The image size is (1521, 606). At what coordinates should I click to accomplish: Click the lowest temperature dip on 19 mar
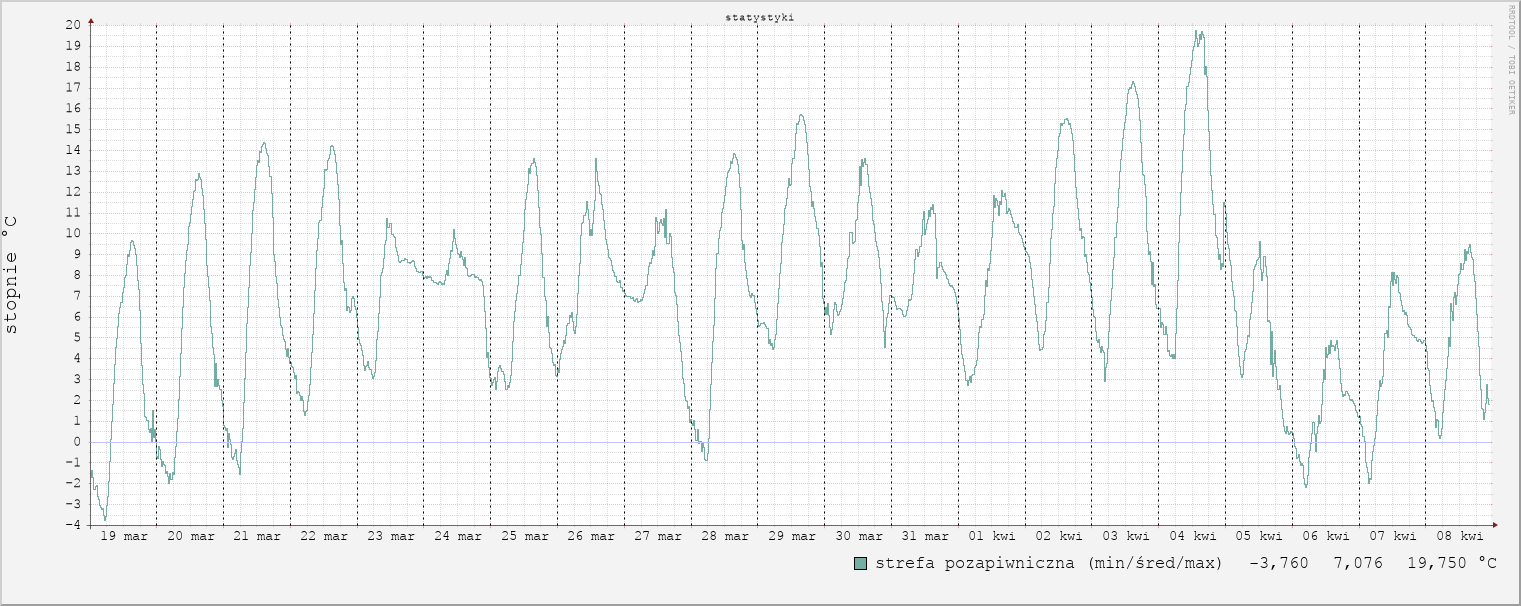pos(105,519)
